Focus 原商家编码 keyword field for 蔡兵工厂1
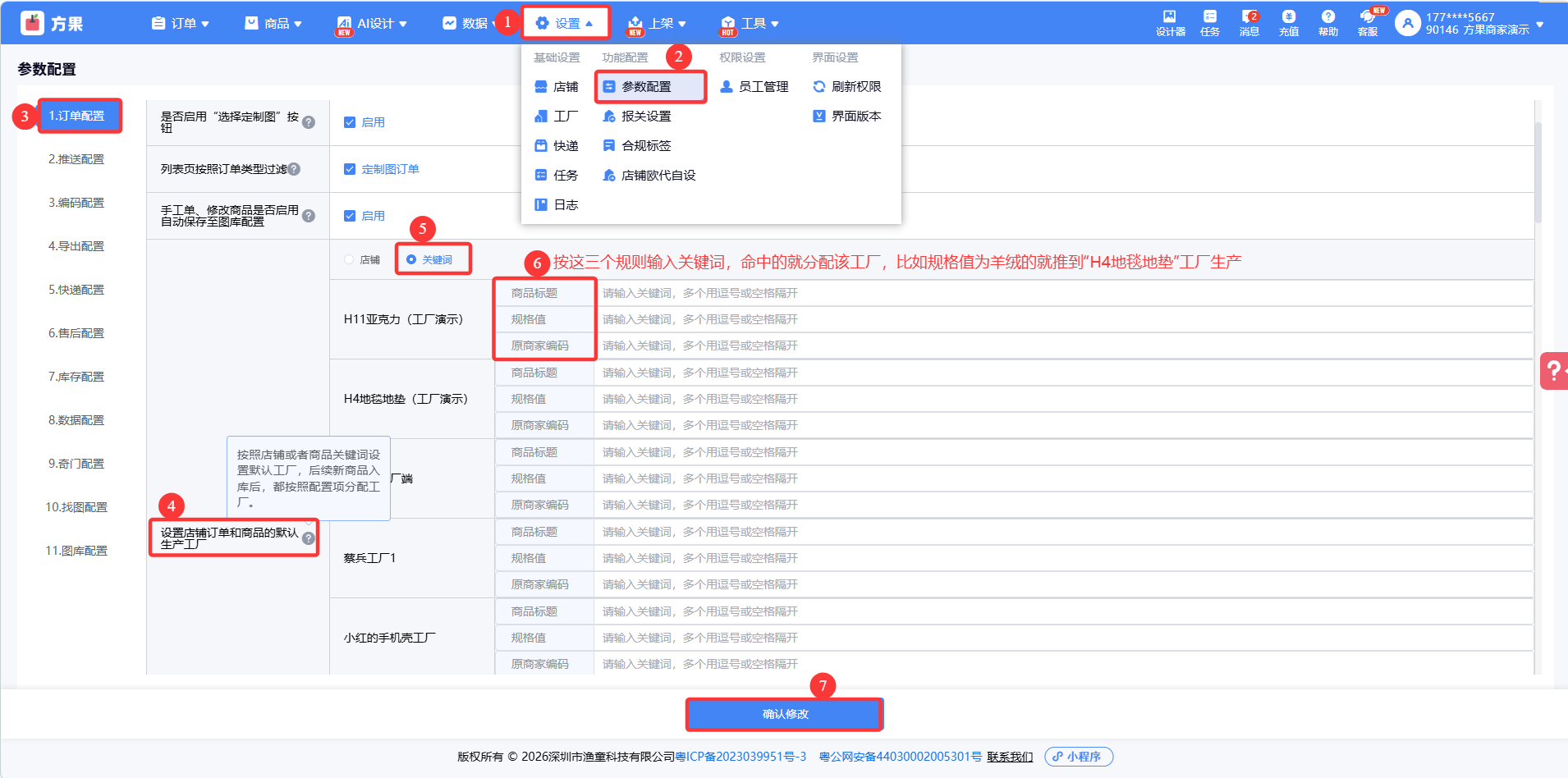Screen dimensions: 1568x778 pos(1064,584)
